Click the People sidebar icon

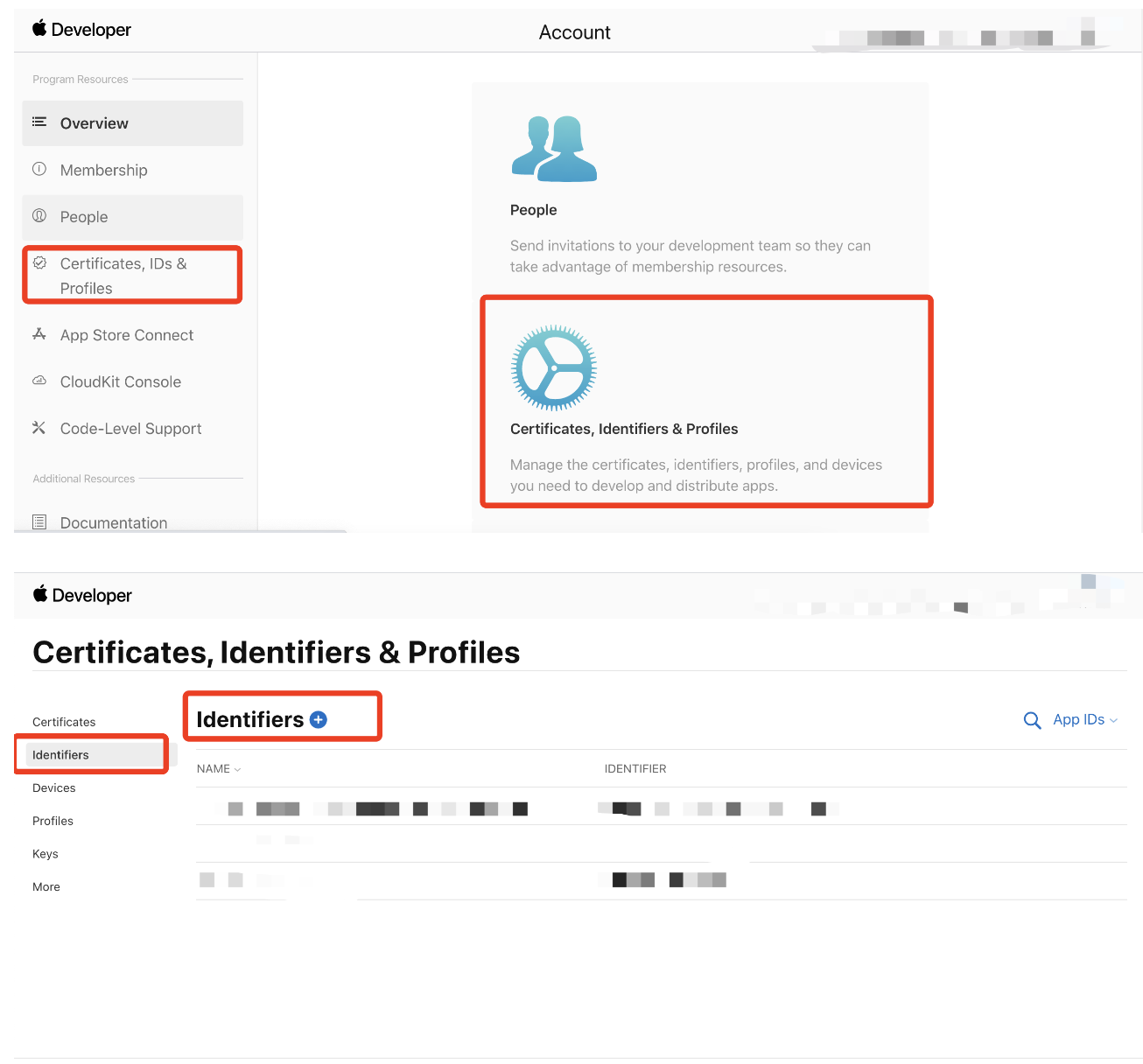[39, 215]
